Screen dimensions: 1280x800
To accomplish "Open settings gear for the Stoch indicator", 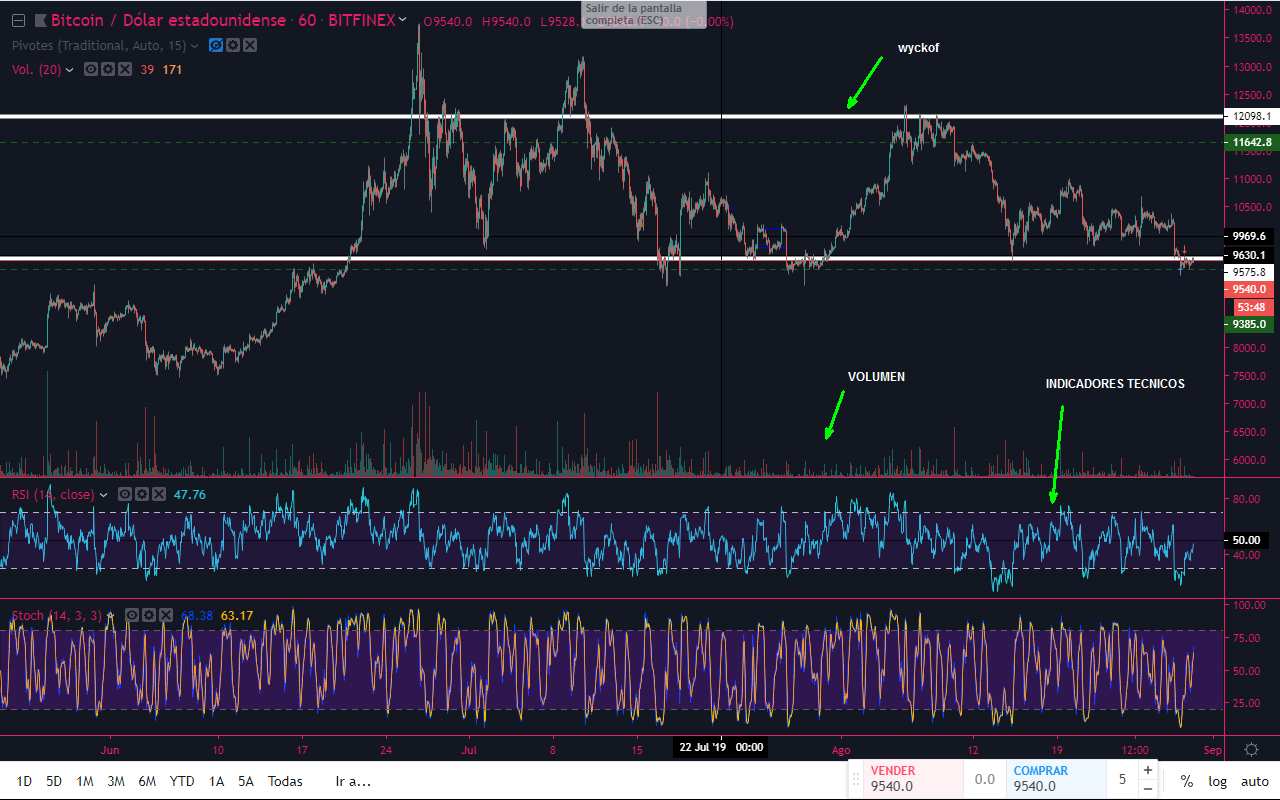I will pos(148,615).
